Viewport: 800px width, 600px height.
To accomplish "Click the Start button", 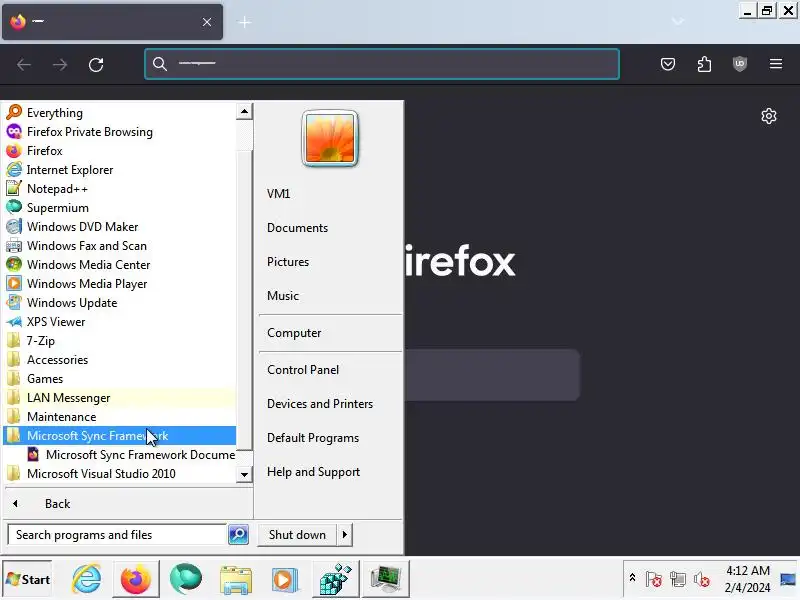I will pyautogui.click(x=27, y=579).
